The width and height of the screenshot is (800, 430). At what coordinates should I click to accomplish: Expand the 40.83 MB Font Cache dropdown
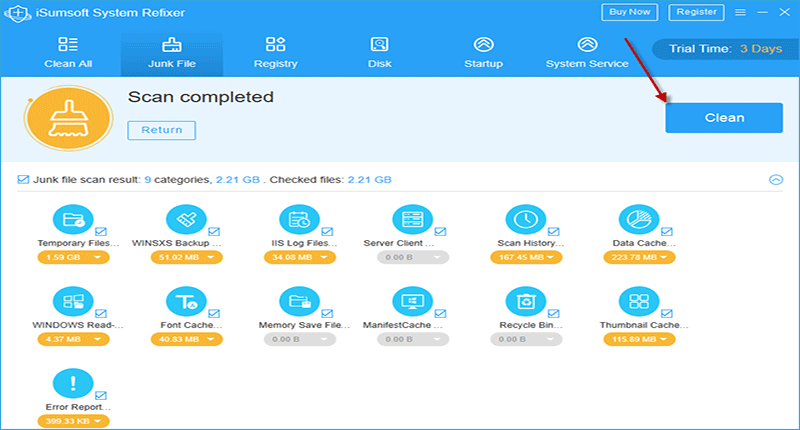click(x=186, y=339)
